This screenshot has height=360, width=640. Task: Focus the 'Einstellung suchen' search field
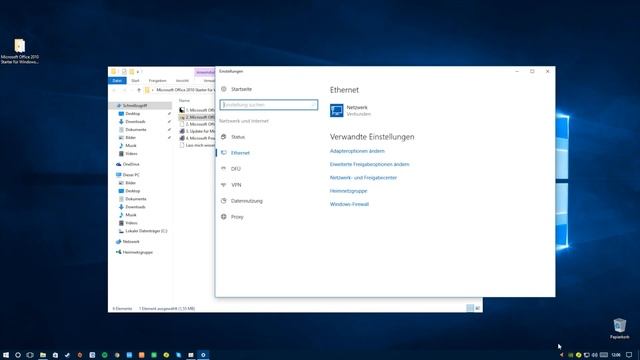[x=269, y=105]
